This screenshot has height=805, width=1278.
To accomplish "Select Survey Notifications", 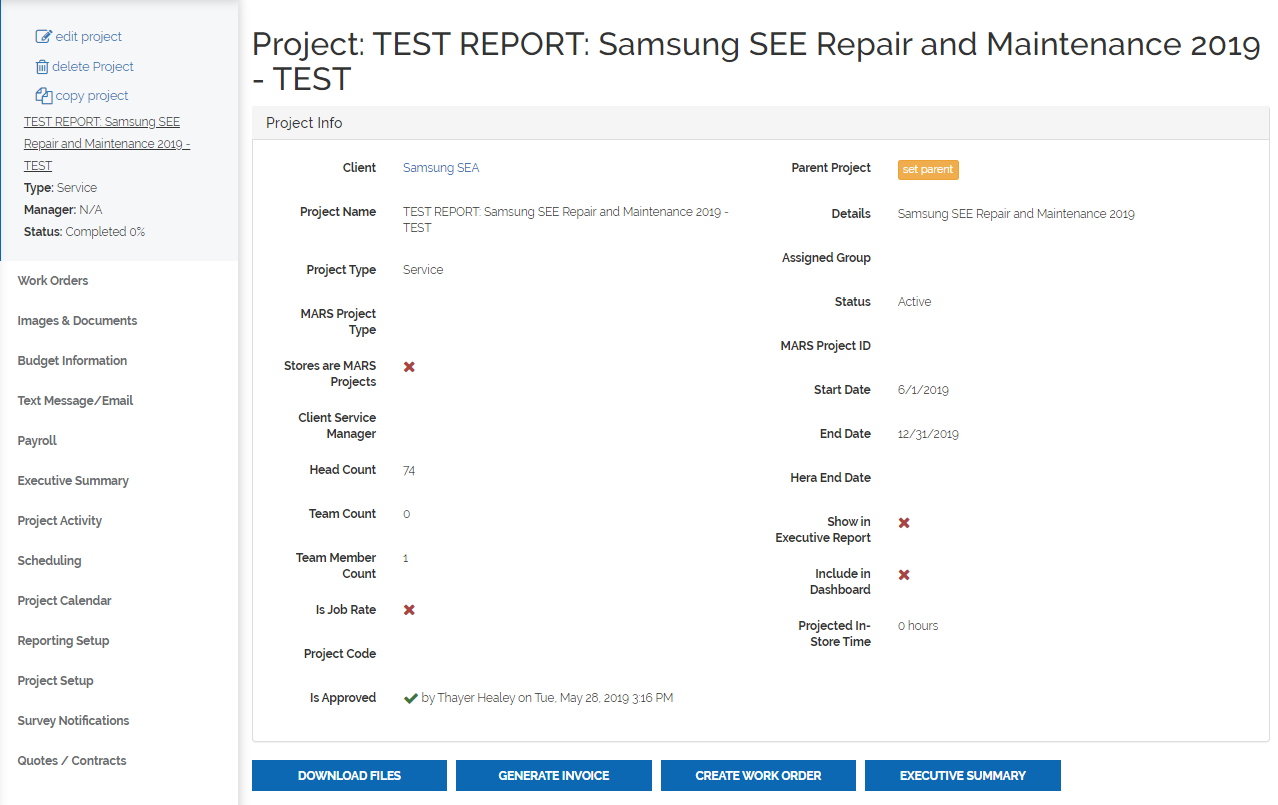I will click(73, 721).
